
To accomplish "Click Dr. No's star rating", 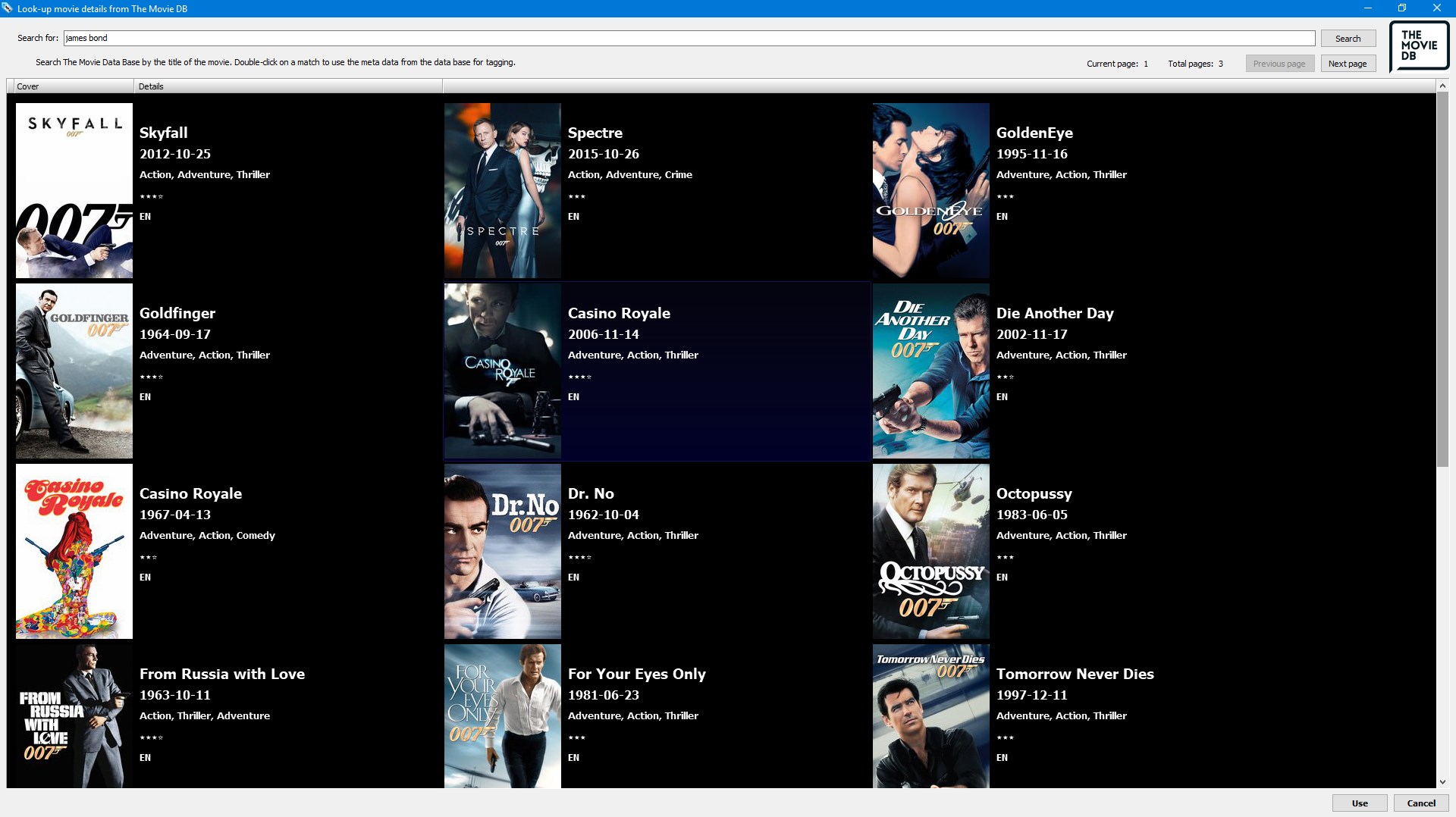I will [x=580, y=557].
